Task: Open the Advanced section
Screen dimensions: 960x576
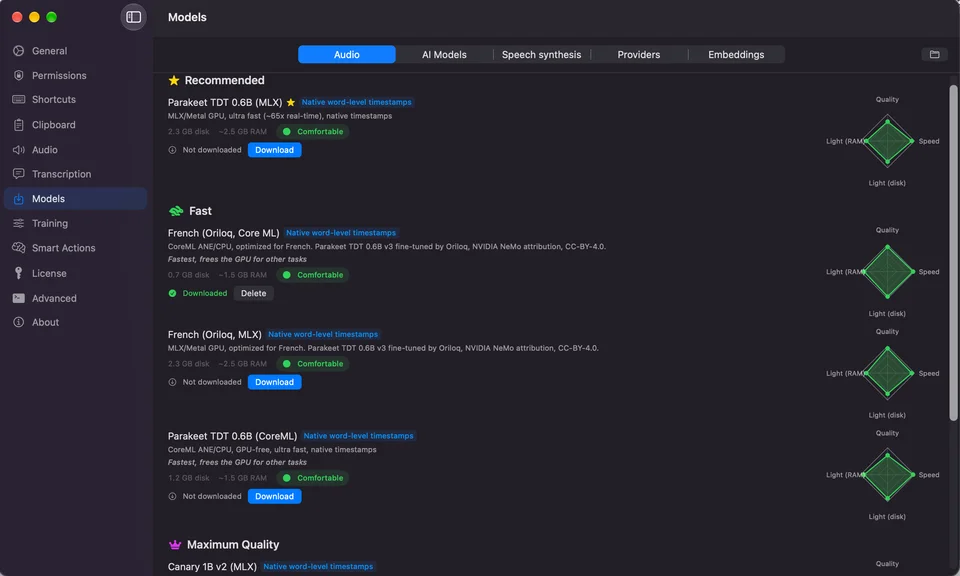Action: (75, 298)
